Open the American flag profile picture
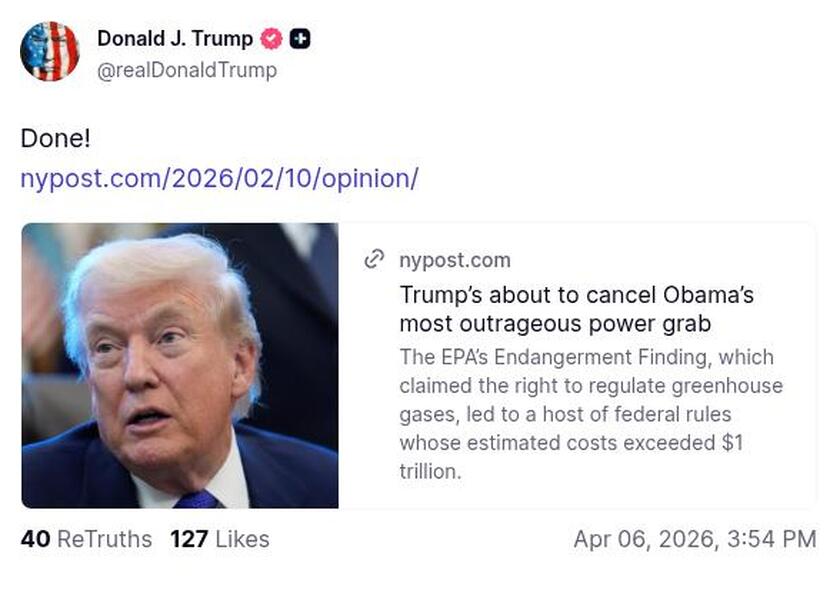This screenshot has width=840, height=590. tap(50, 50)
